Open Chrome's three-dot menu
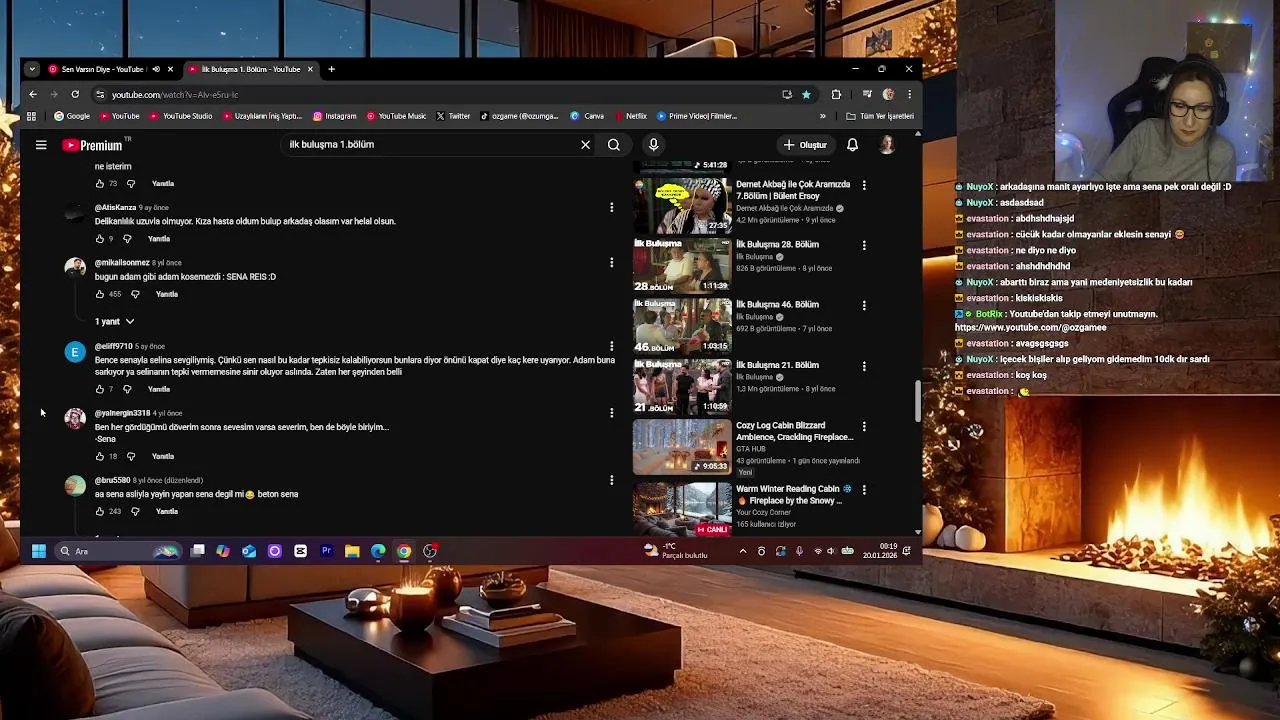This screenshot has width=1280, height=720. click(x=909, y=94)
